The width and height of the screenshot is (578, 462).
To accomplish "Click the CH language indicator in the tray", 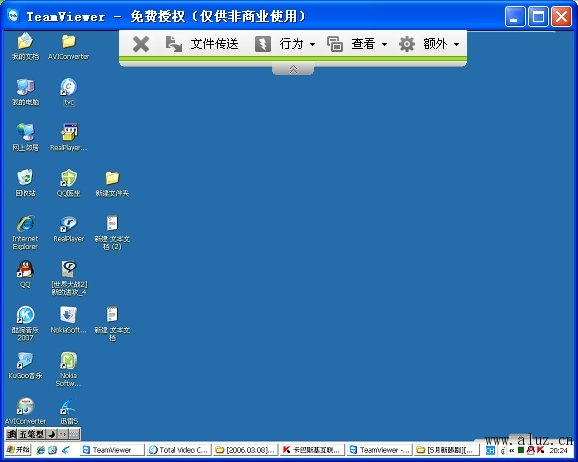I will point(490,450).
